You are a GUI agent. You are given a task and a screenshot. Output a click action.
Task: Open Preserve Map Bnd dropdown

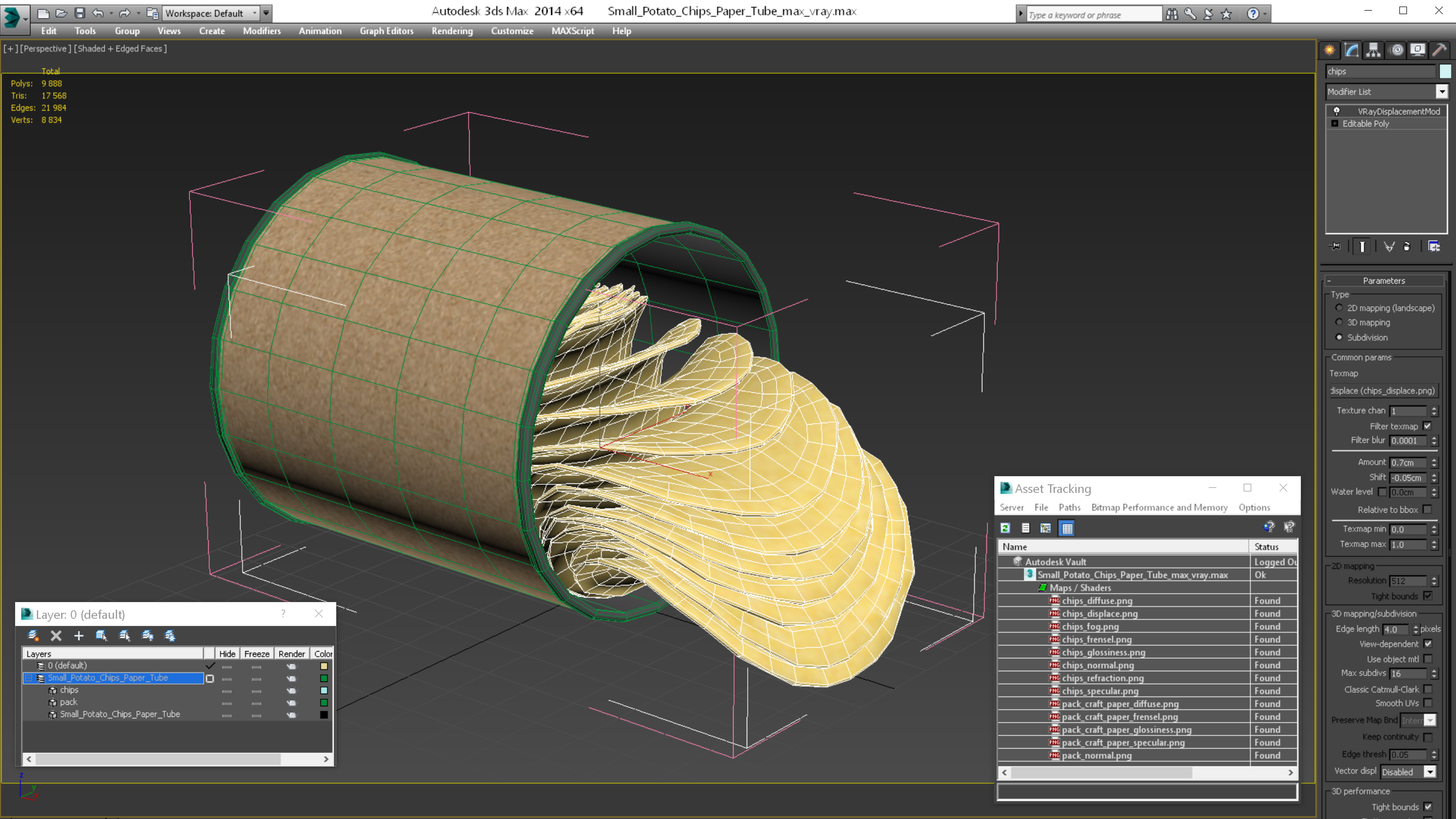(x=1429, y=720)
